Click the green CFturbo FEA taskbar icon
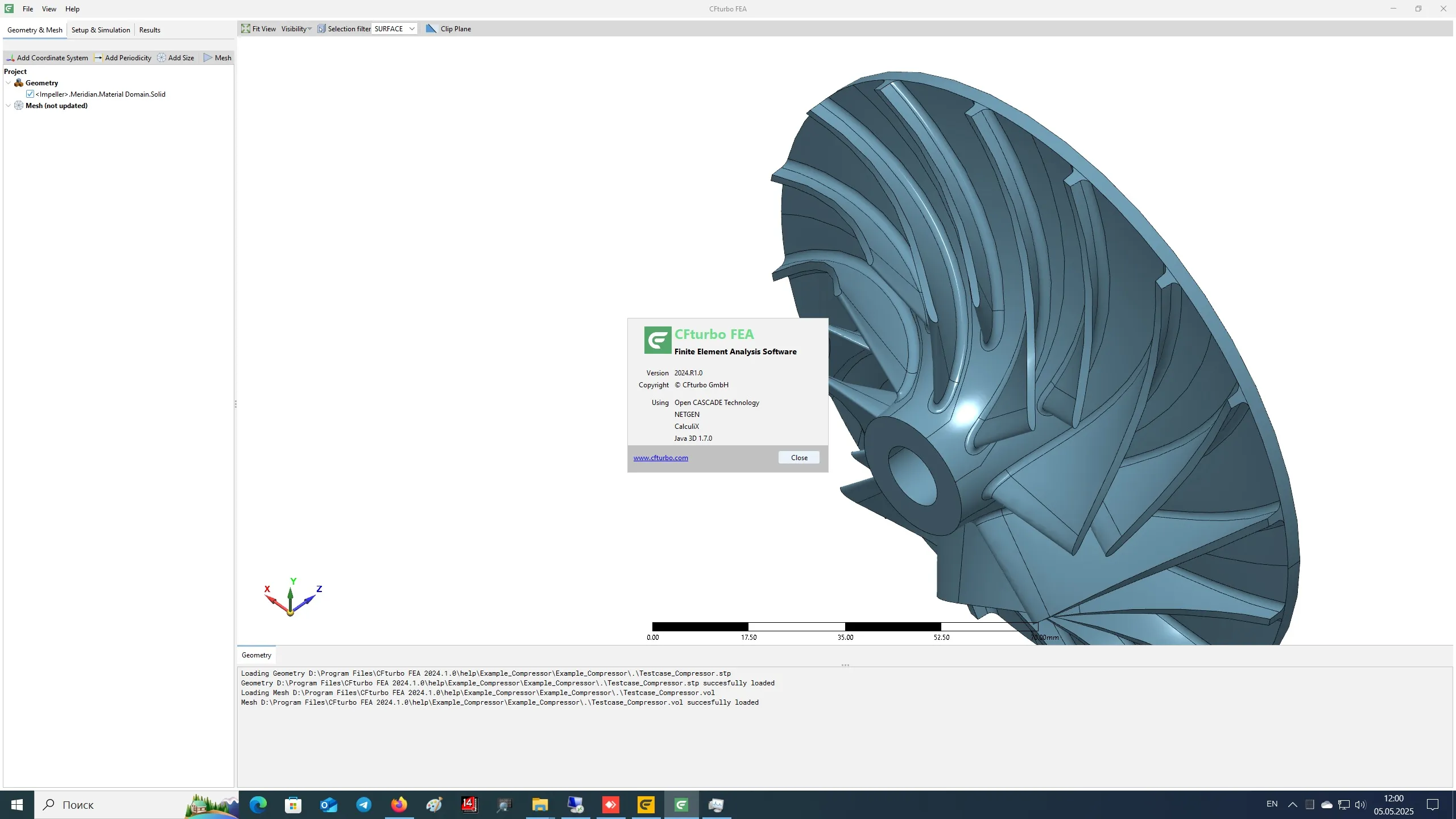The height and width of the screenshot is (819, 1456). [681, 804]
